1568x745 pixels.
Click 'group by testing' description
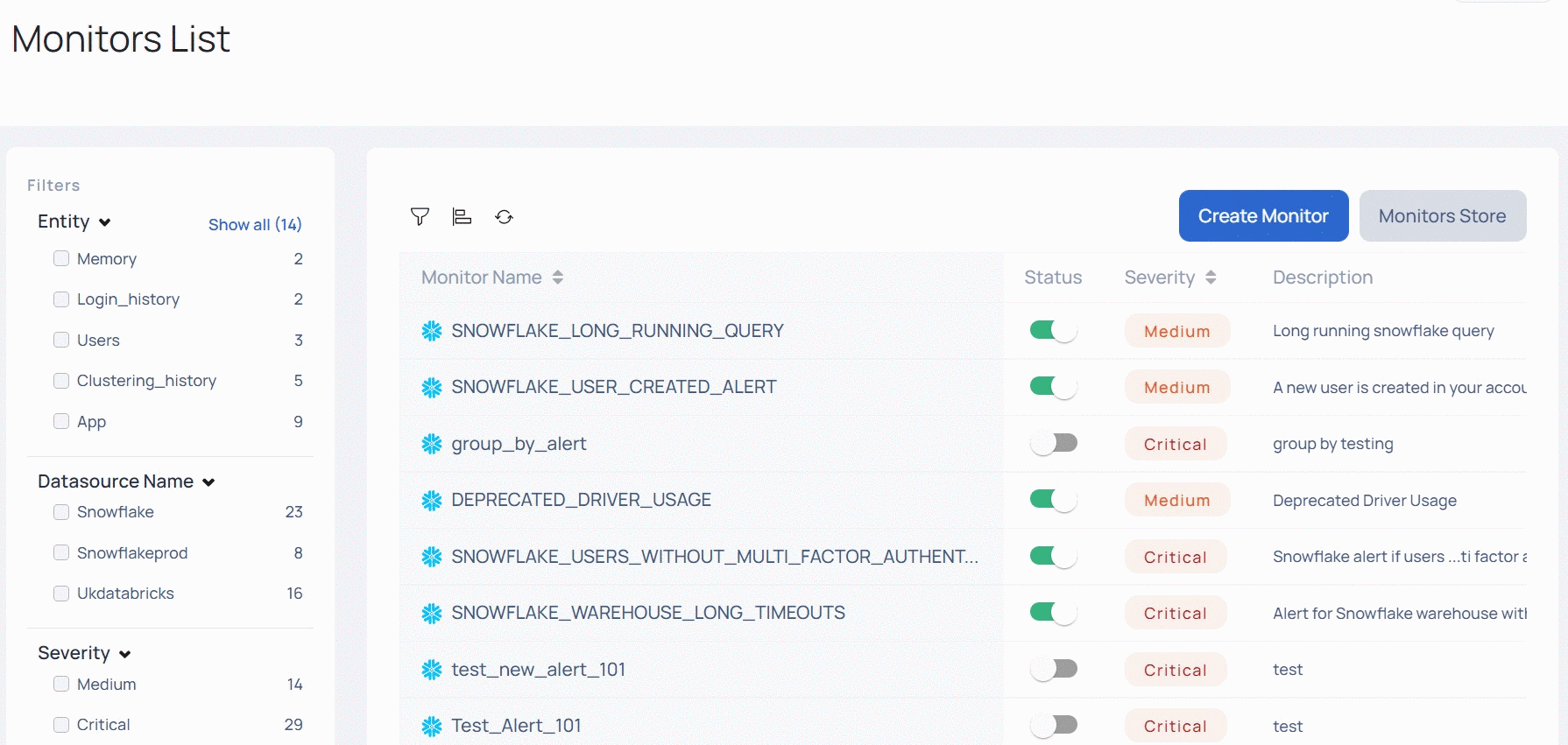tap(1332, 444)
